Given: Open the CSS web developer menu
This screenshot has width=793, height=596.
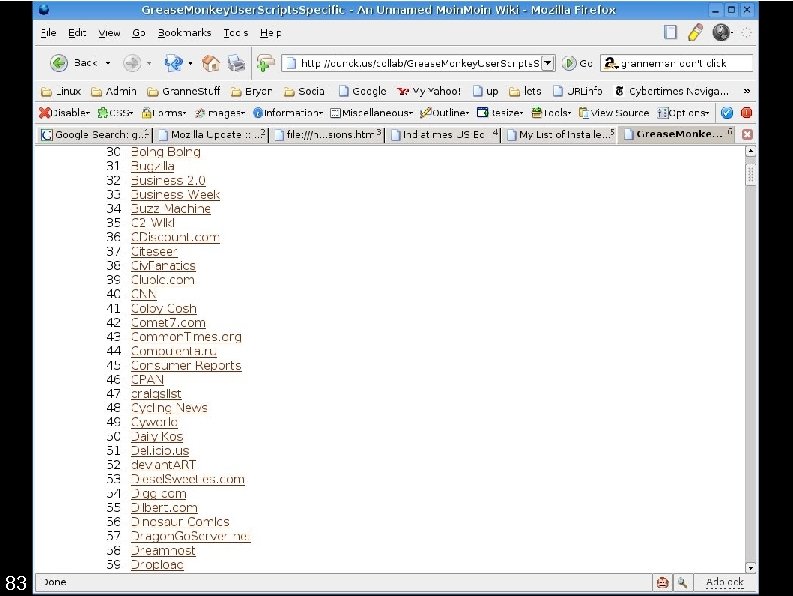Looking at the screenshot, I should (x=115, y=113).
